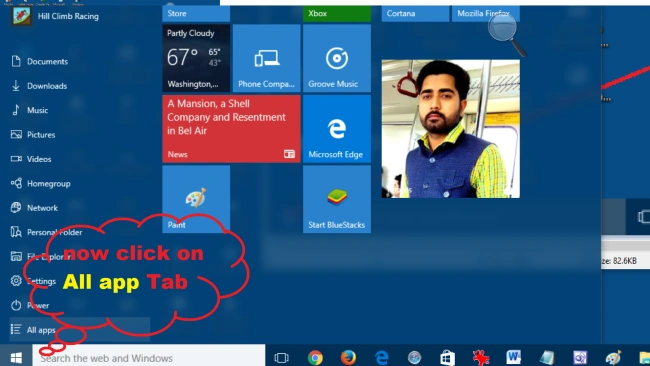Open the Xbox tile
This screenshot has width=650, height=366.
coord(337,14)
